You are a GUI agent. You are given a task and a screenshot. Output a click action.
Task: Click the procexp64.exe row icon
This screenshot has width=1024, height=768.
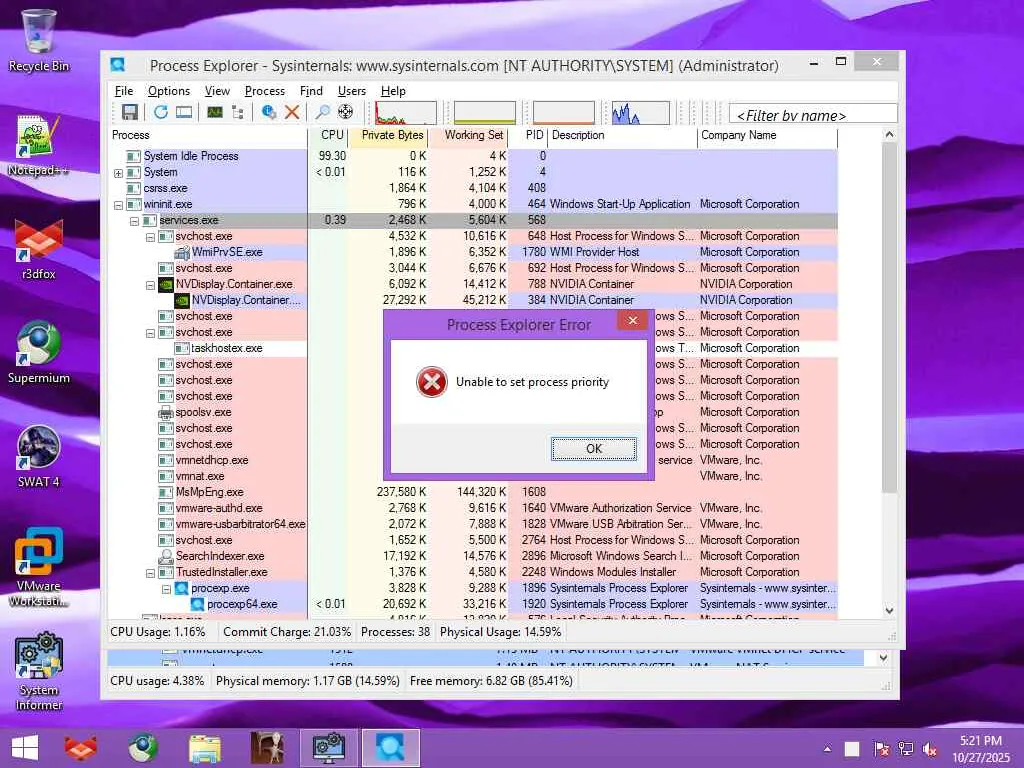[198, 604]
